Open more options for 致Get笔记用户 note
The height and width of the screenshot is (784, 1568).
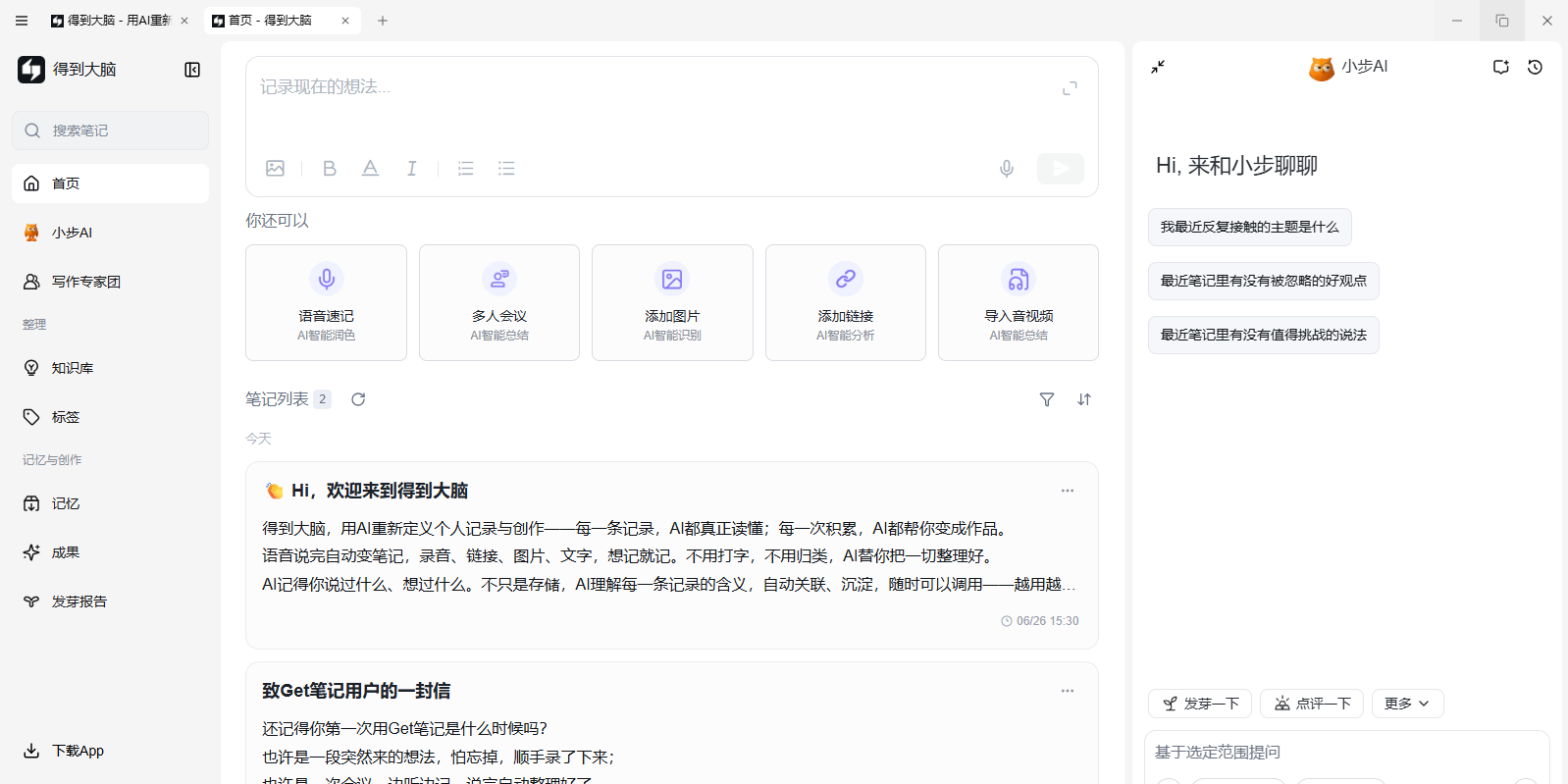pos(1068,691)
